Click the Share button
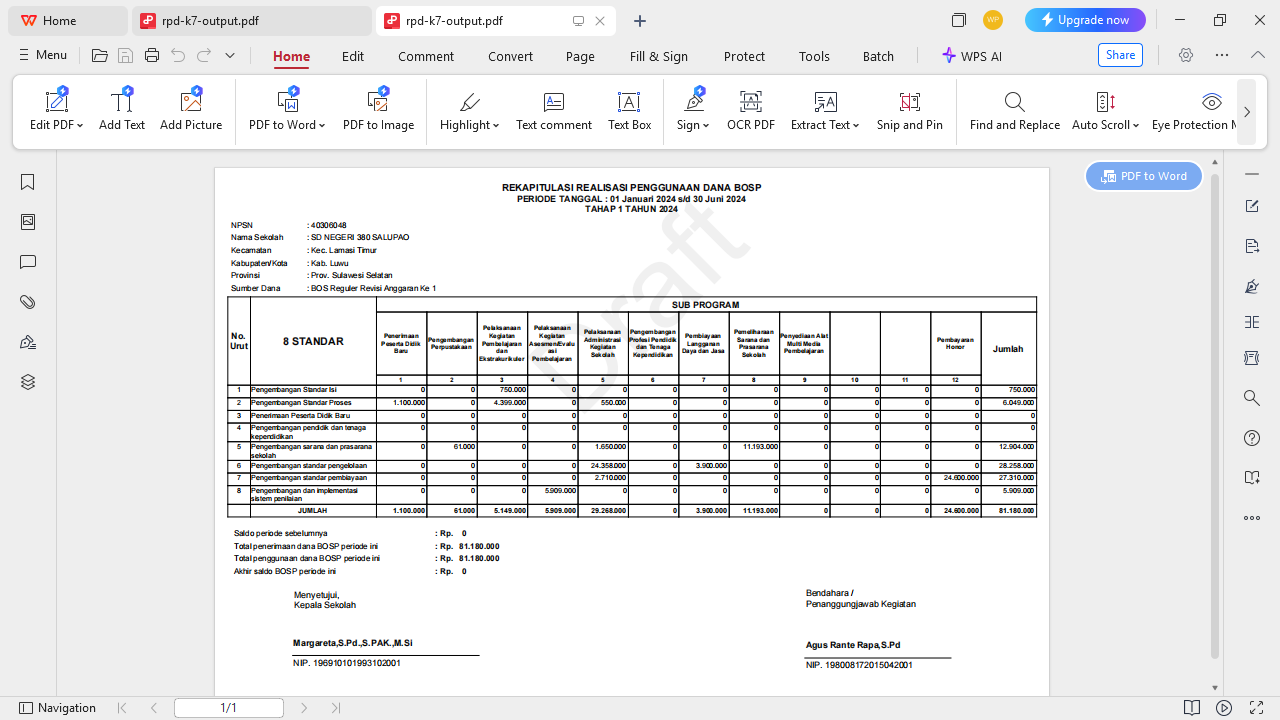Screen dimensions: 1280x720 coord(1120,55)
